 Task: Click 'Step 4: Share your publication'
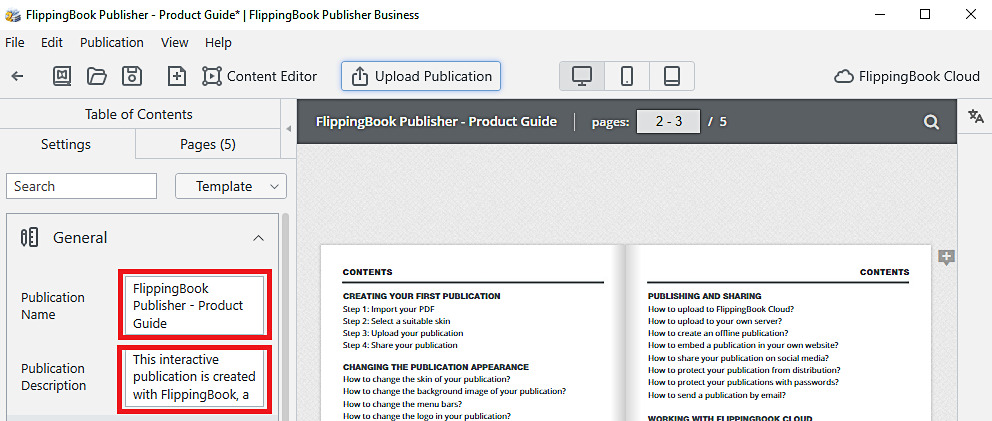pos(400,345)
